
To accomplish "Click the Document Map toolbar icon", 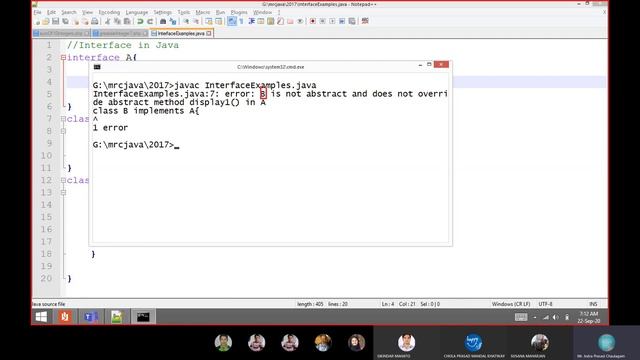I will (270, 21).
